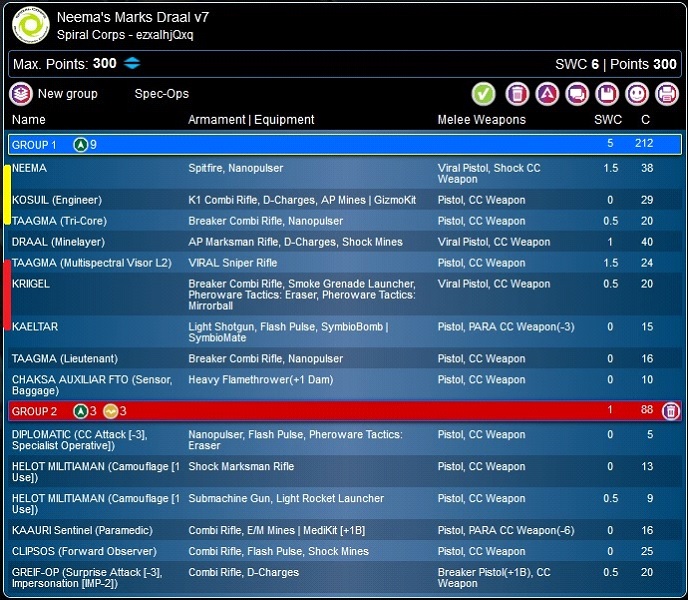The height and width of the screenshot is (600, 688).
Task: Open the speech bubble comments icon
Action: click(x=576, y=94)
